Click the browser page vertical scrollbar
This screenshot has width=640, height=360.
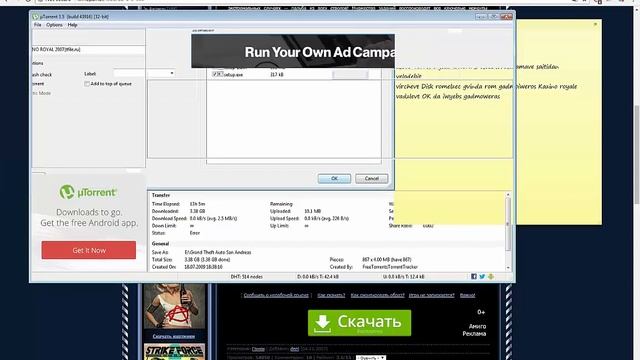click(637, 155)
